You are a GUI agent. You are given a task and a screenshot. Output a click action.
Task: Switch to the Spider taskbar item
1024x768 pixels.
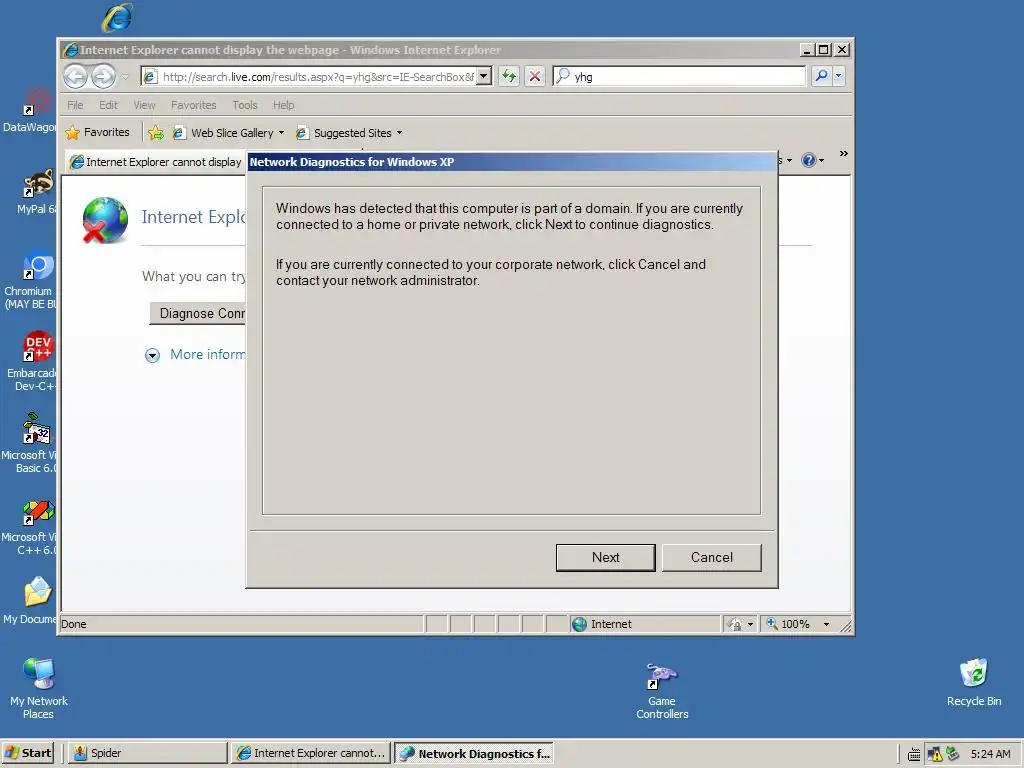click(148, 753)
